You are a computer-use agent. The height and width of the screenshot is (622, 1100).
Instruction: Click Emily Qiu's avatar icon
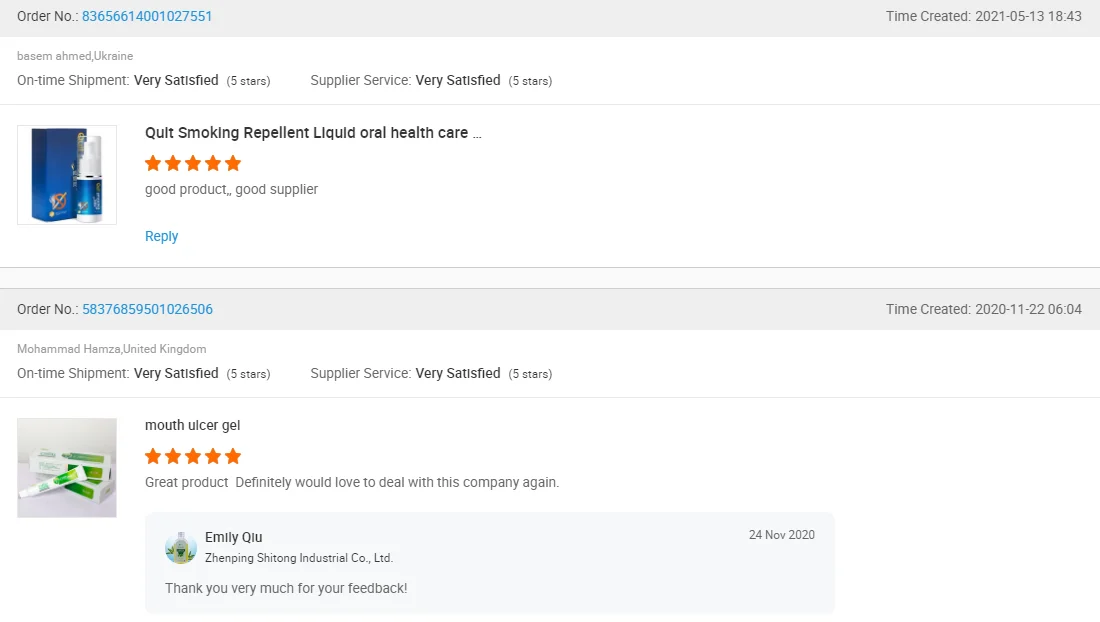pos(181,547)
